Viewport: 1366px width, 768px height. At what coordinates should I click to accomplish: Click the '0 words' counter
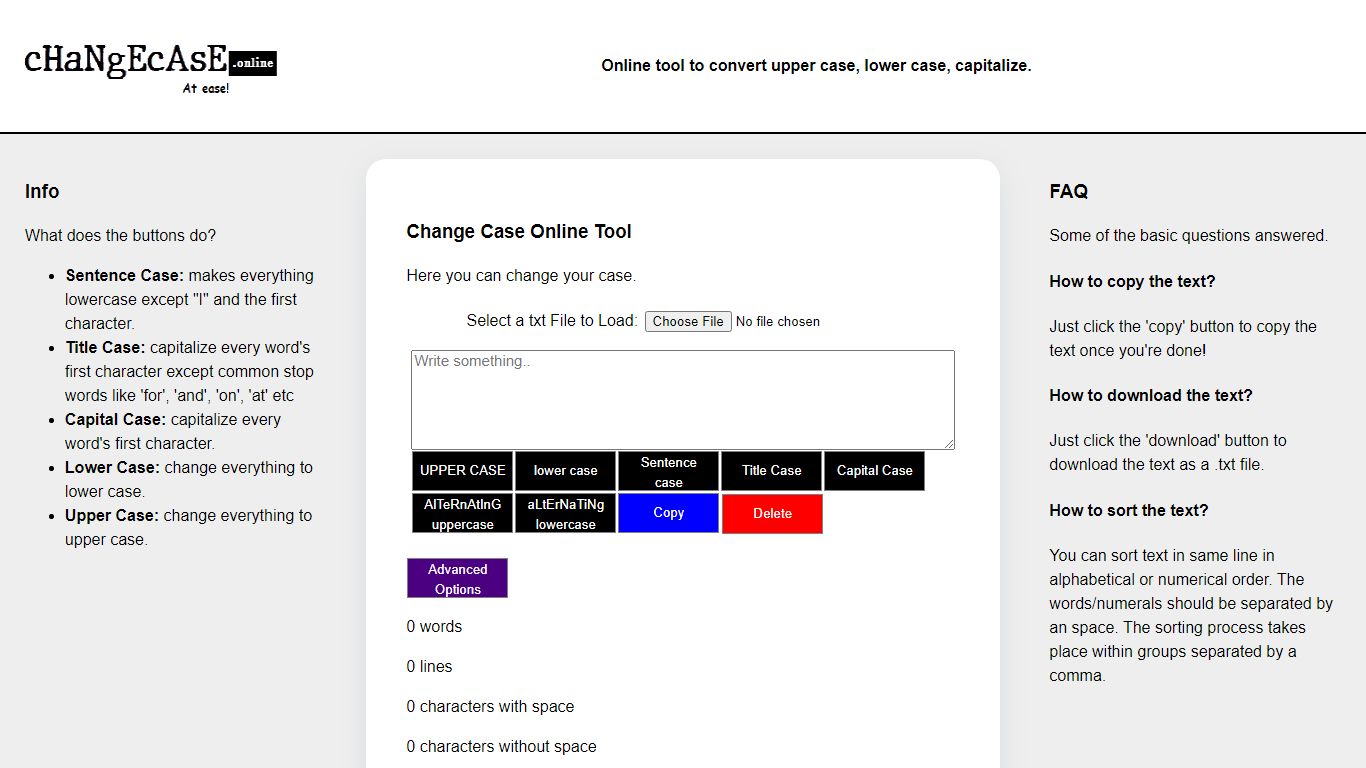coord(434,626)
